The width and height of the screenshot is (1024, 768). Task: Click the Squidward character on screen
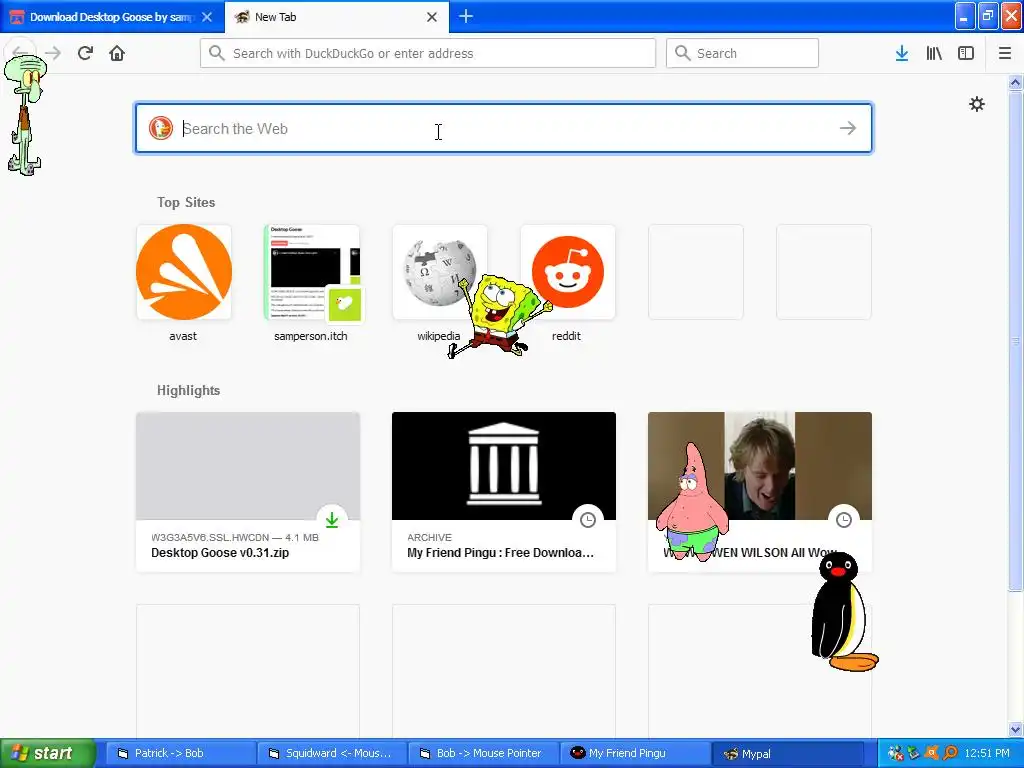[x=25, y=115]
